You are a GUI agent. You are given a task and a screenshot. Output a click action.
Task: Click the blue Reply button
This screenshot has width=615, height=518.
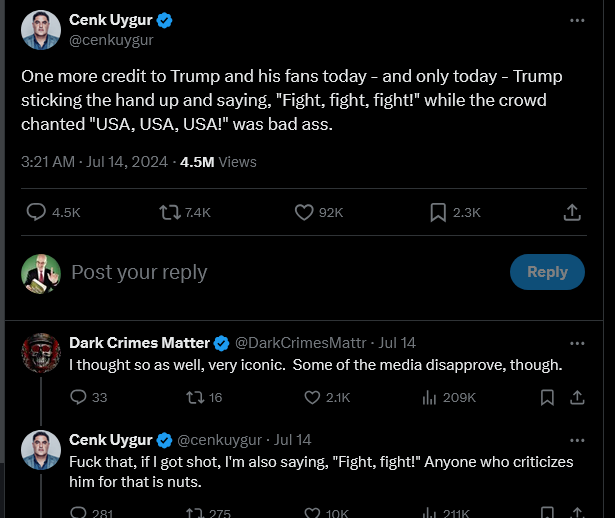tap(547, 272)
